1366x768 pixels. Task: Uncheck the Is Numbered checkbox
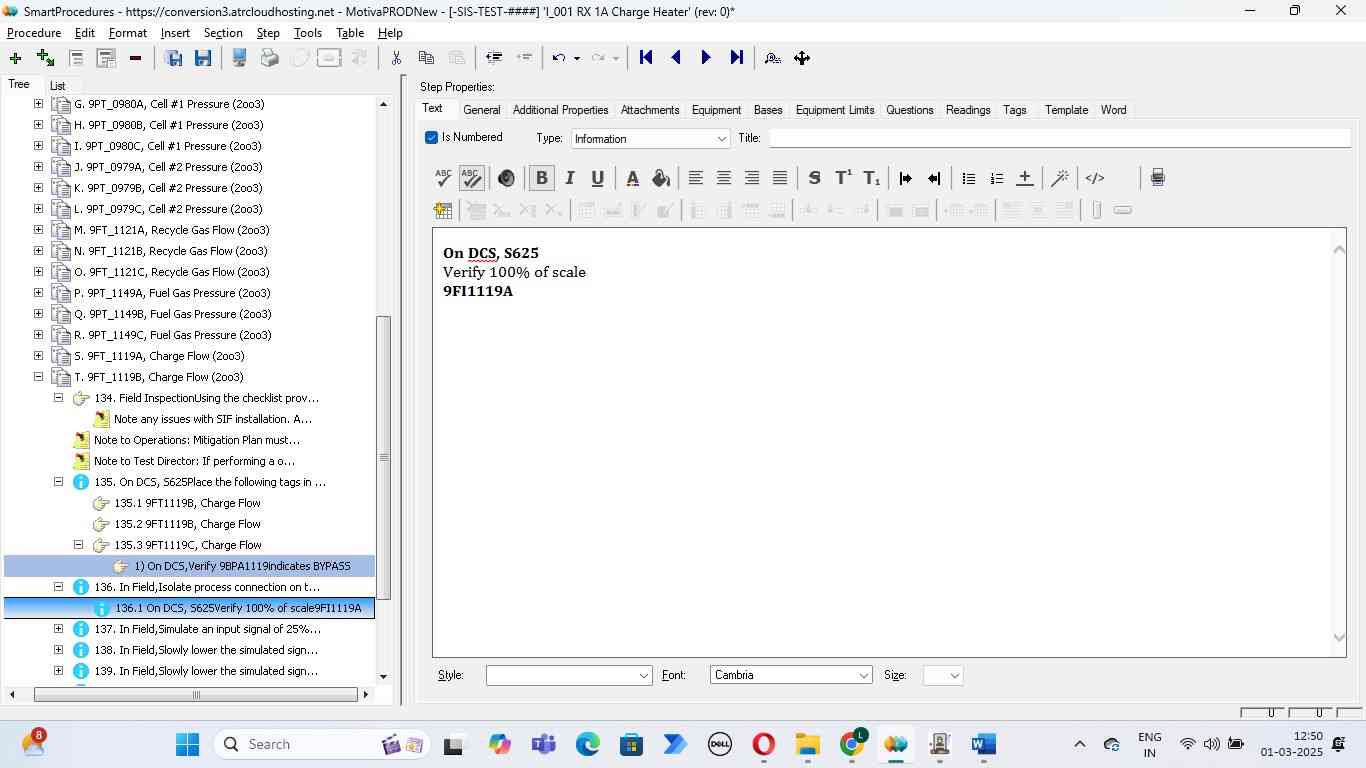[431, 137]
